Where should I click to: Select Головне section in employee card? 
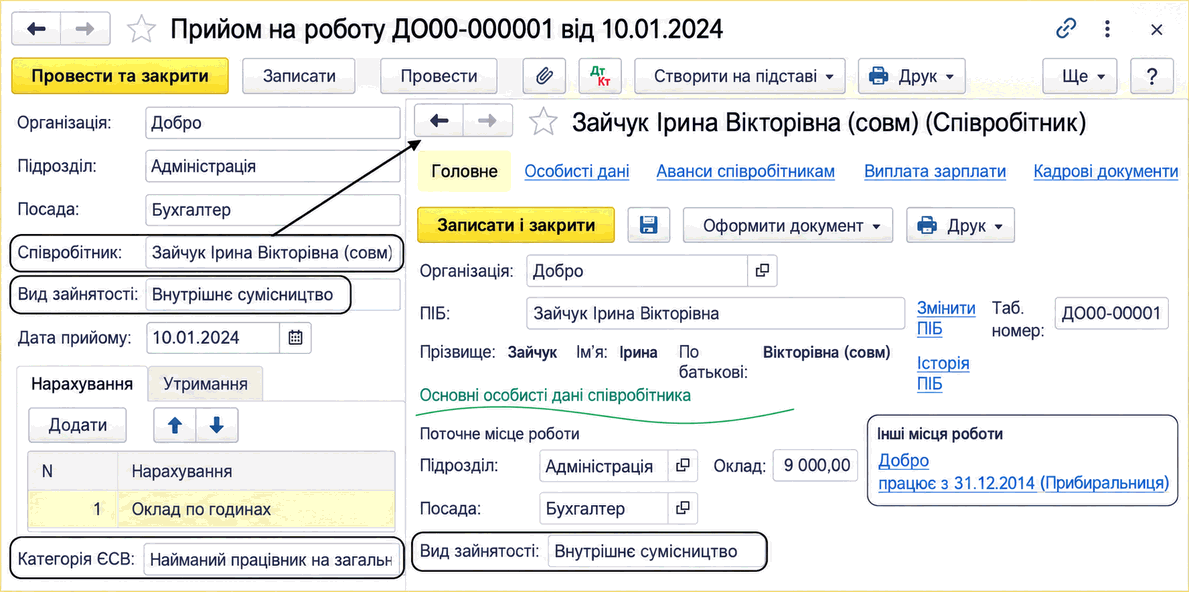click(465, 171)
